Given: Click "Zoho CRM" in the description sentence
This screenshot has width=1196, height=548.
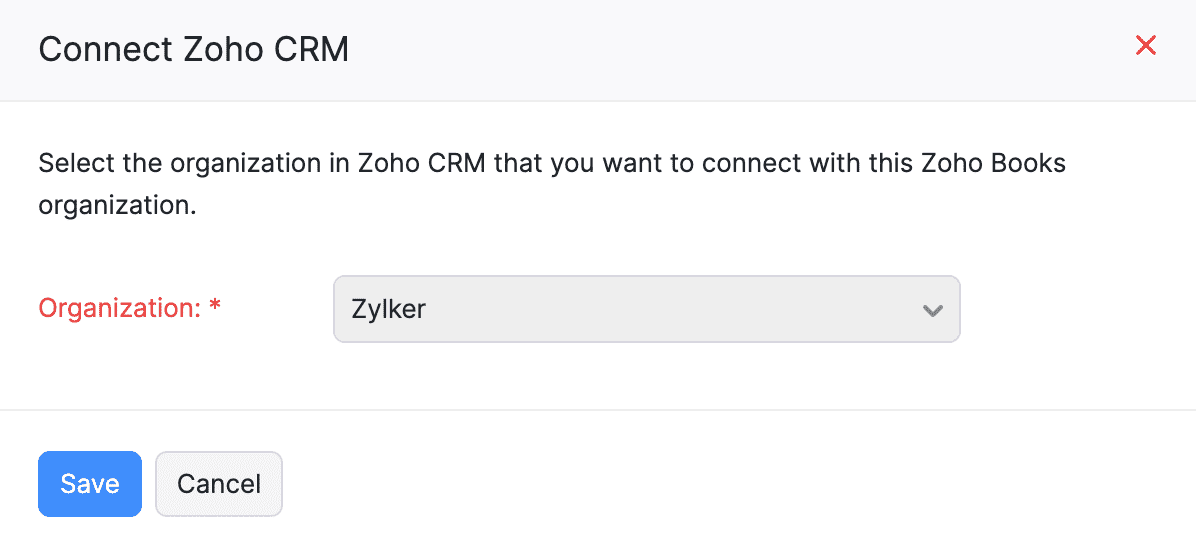Looking at the screenshot, I should coord(421,163).
